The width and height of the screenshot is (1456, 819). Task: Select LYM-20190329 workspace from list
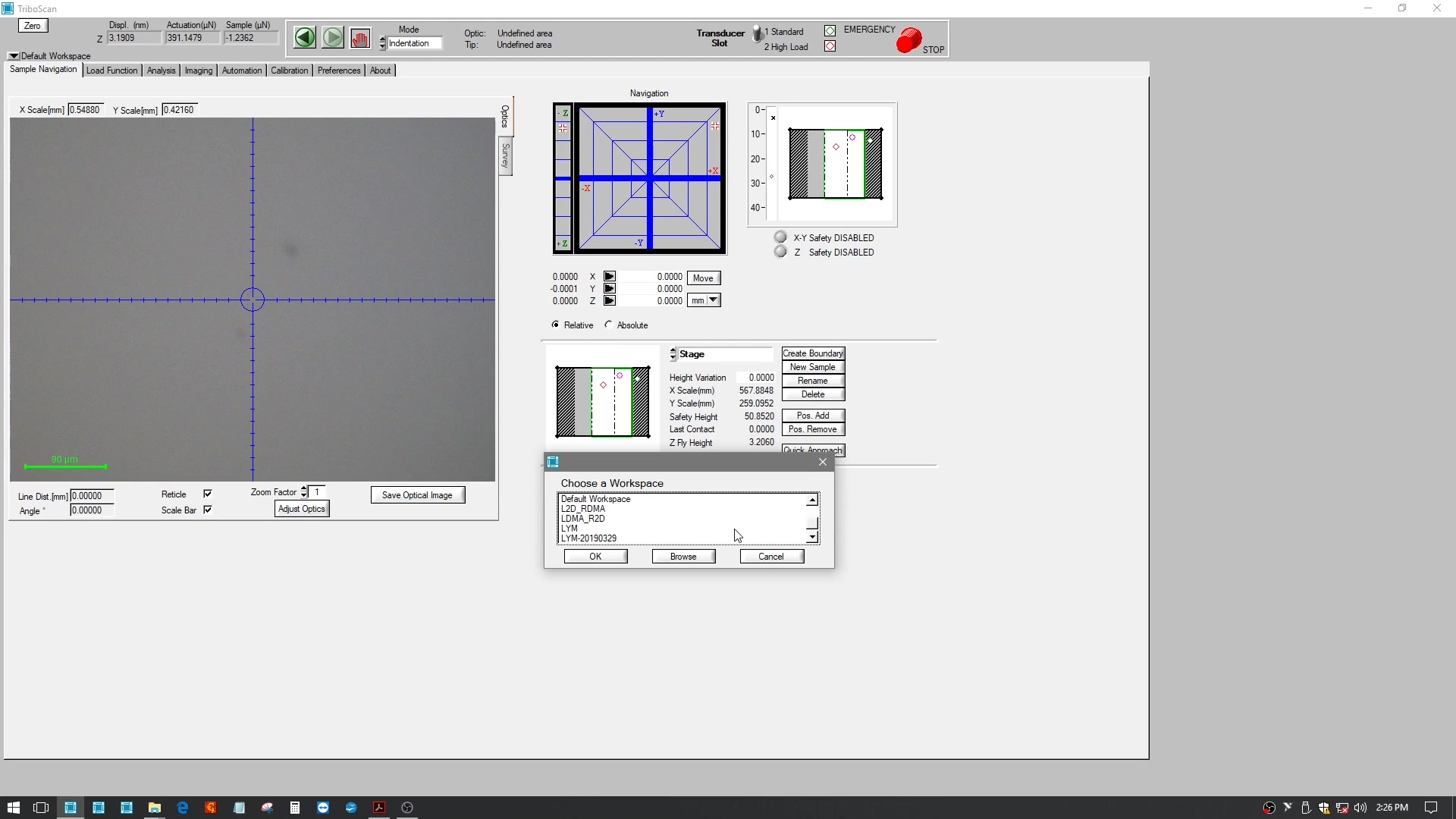point(589,538)
